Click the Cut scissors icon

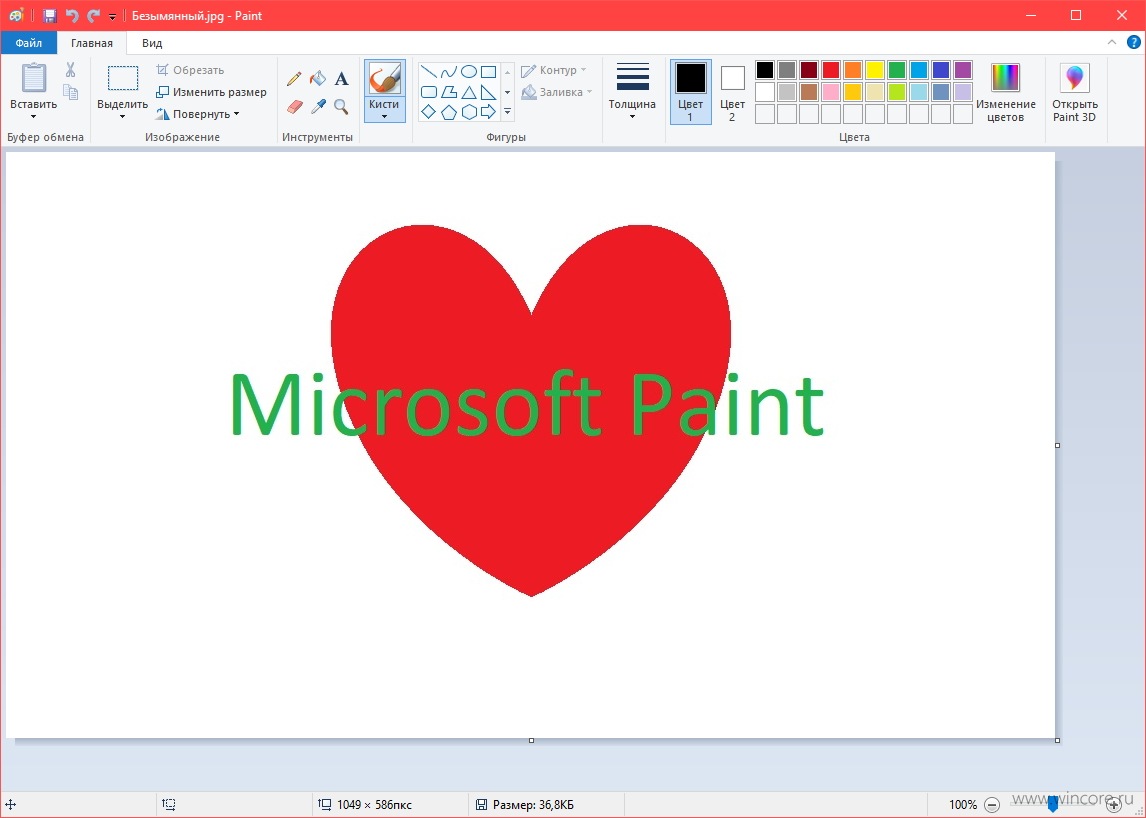point(70,69)
